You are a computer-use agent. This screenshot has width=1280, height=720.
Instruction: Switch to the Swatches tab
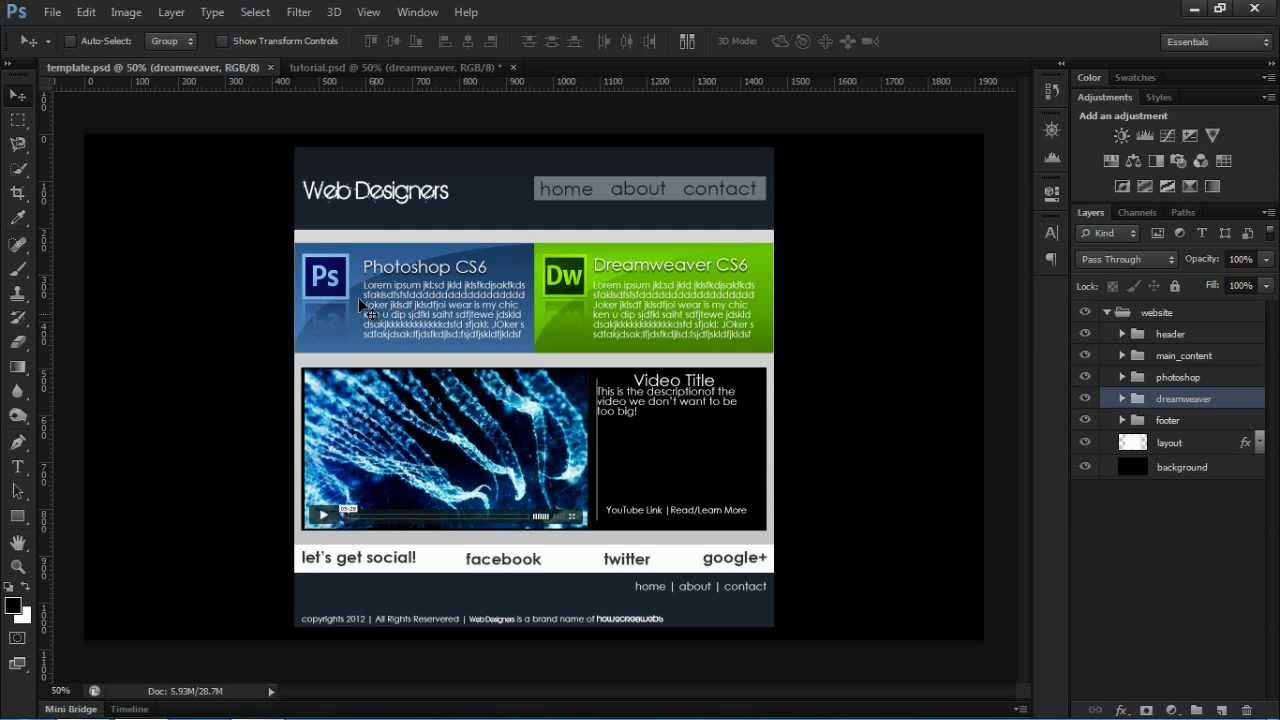point(1135,77)
